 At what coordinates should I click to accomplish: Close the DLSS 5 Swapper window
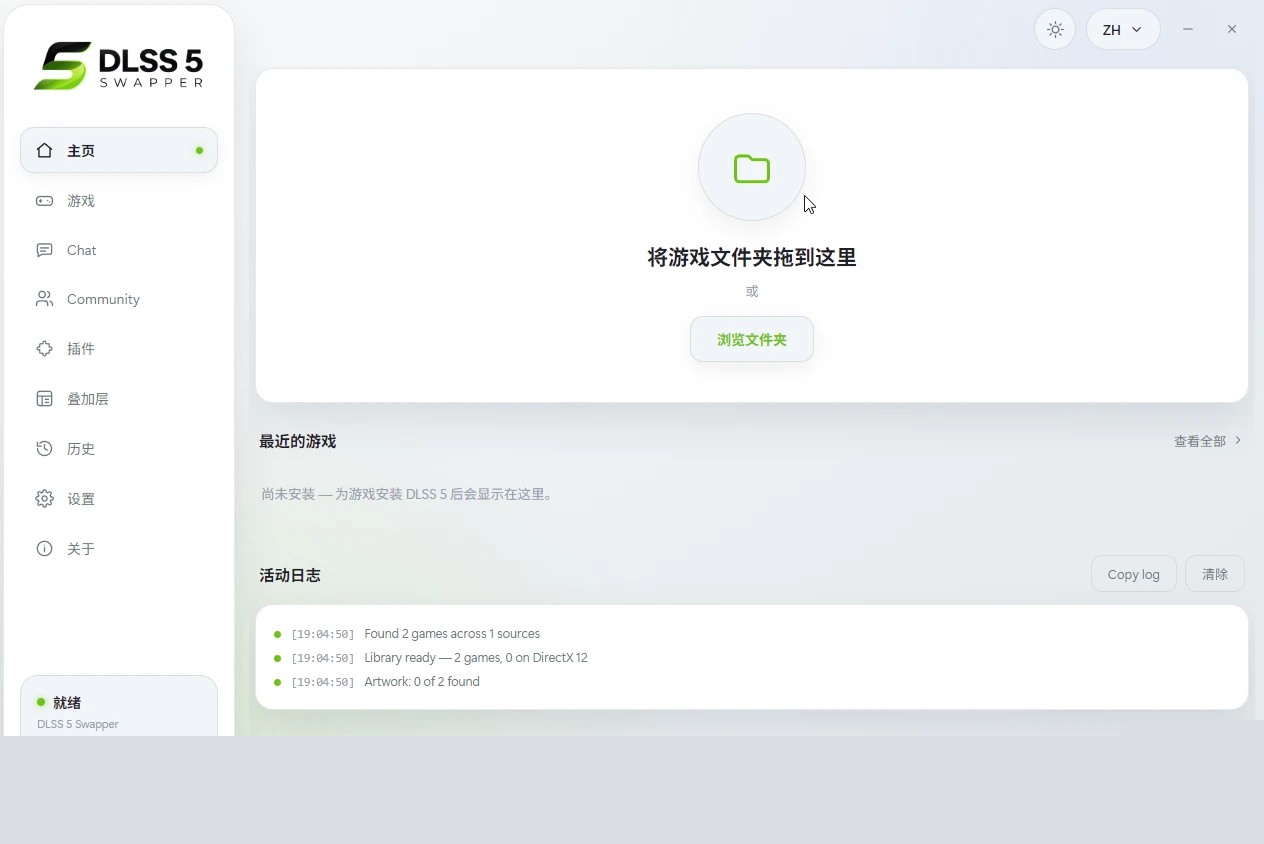click(x=1232, y=29)
